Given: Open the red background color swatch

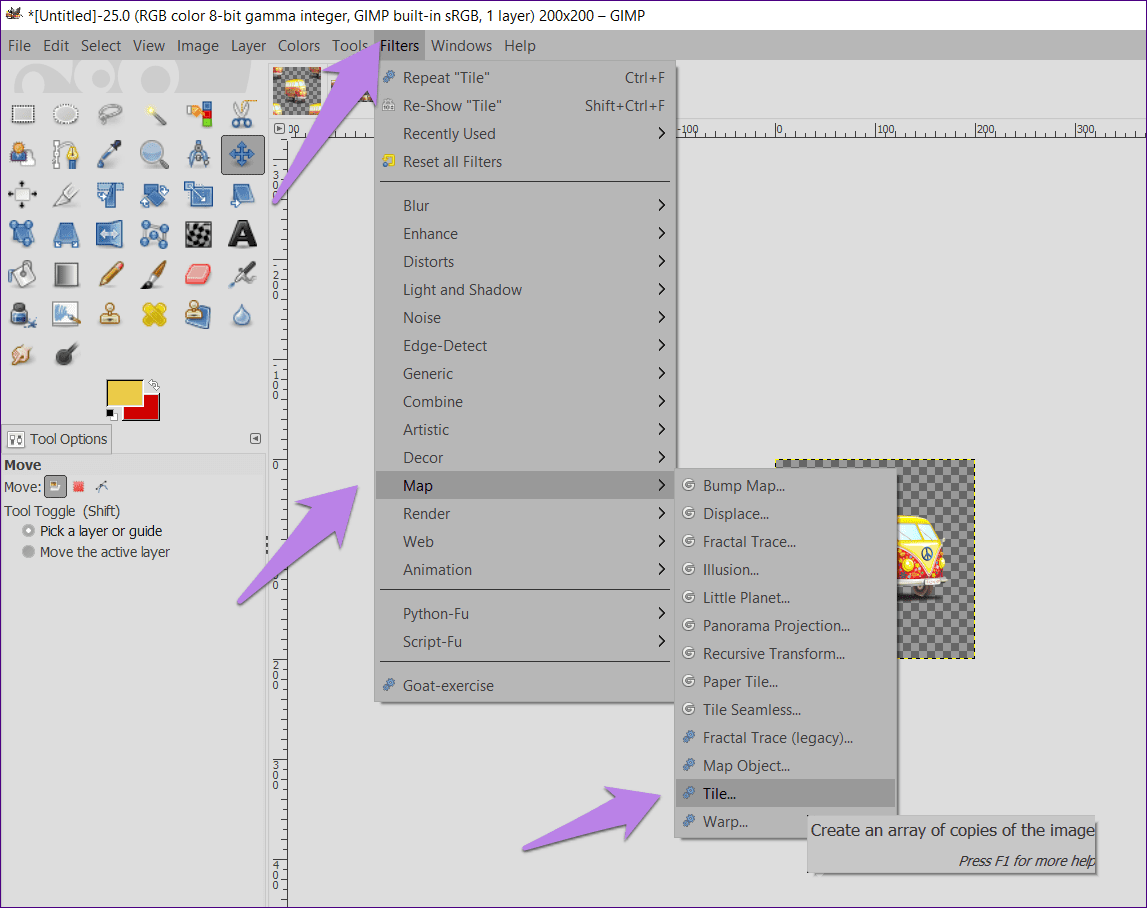Looking at the screenshot, I should pyautogui.click(x=148, y=410).
